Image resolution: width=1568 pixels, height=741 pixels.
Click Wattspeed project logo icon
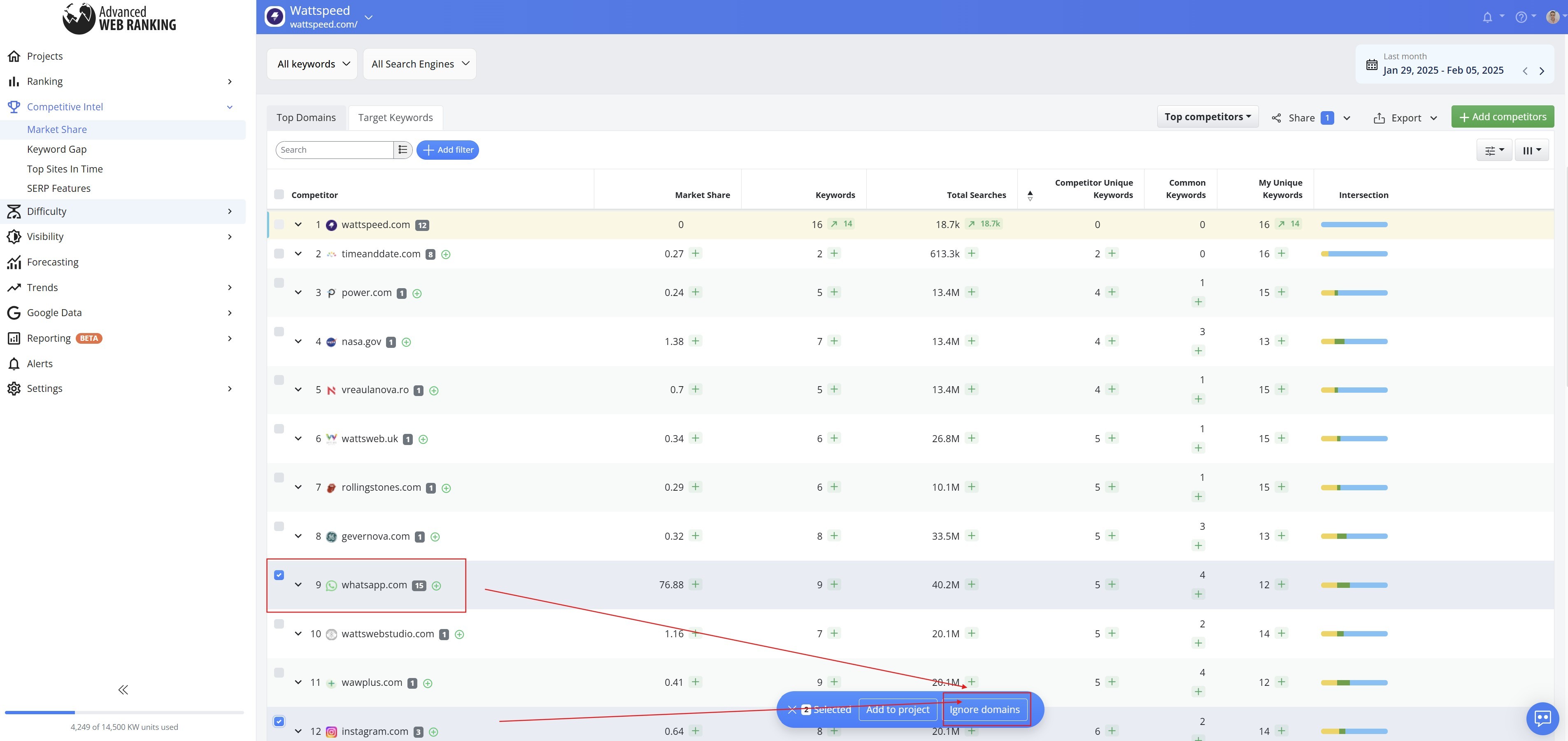pos(275,16)
